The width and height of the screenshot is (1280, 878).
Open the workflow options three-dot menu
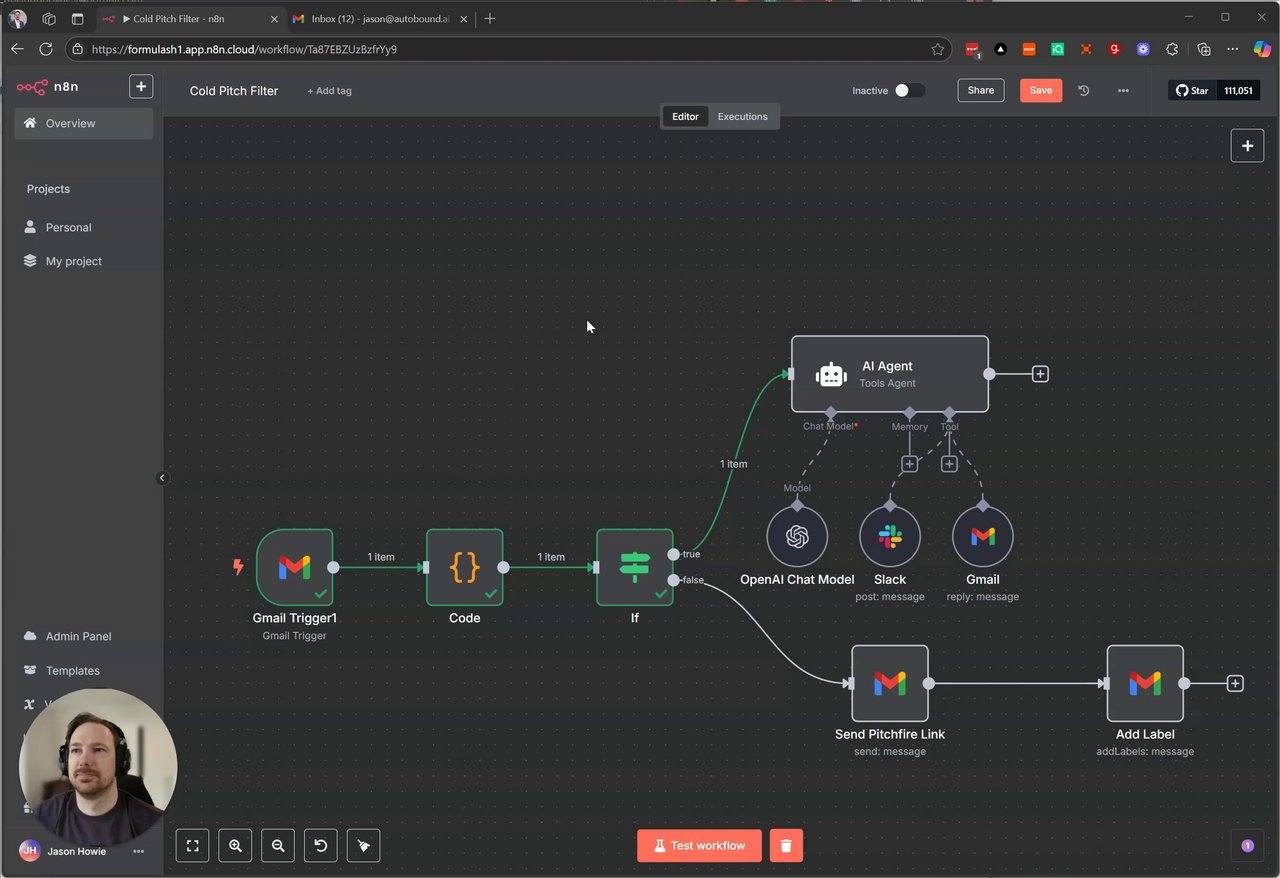click(1123, 90)
